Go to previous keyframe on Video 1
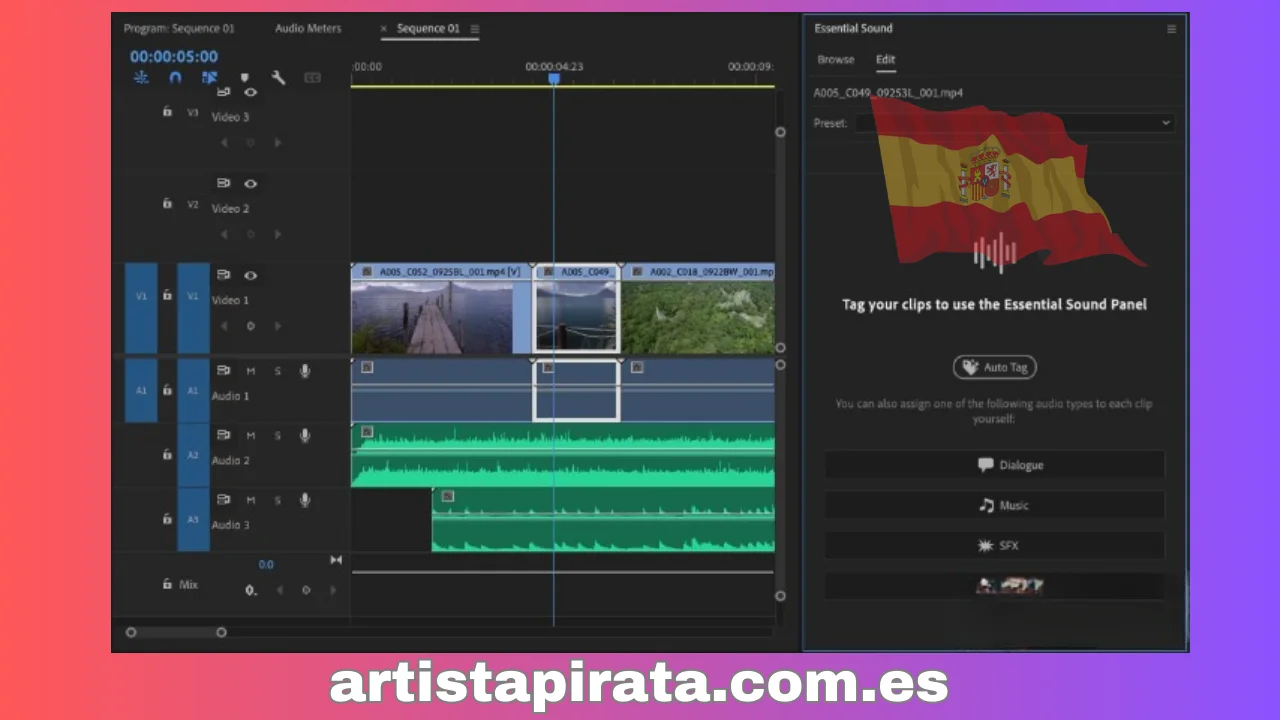Viewport: 1280px width, 720px height. (x=224, y=326)
